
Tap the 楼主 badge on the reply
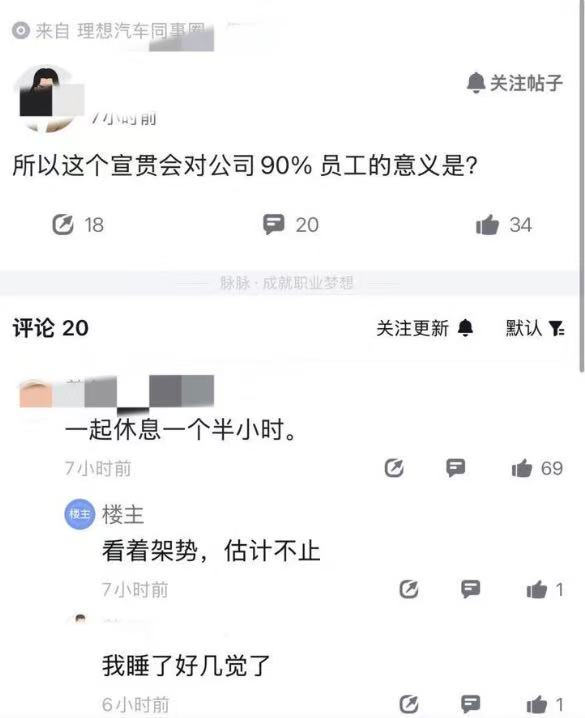click(x=80, y=514)
